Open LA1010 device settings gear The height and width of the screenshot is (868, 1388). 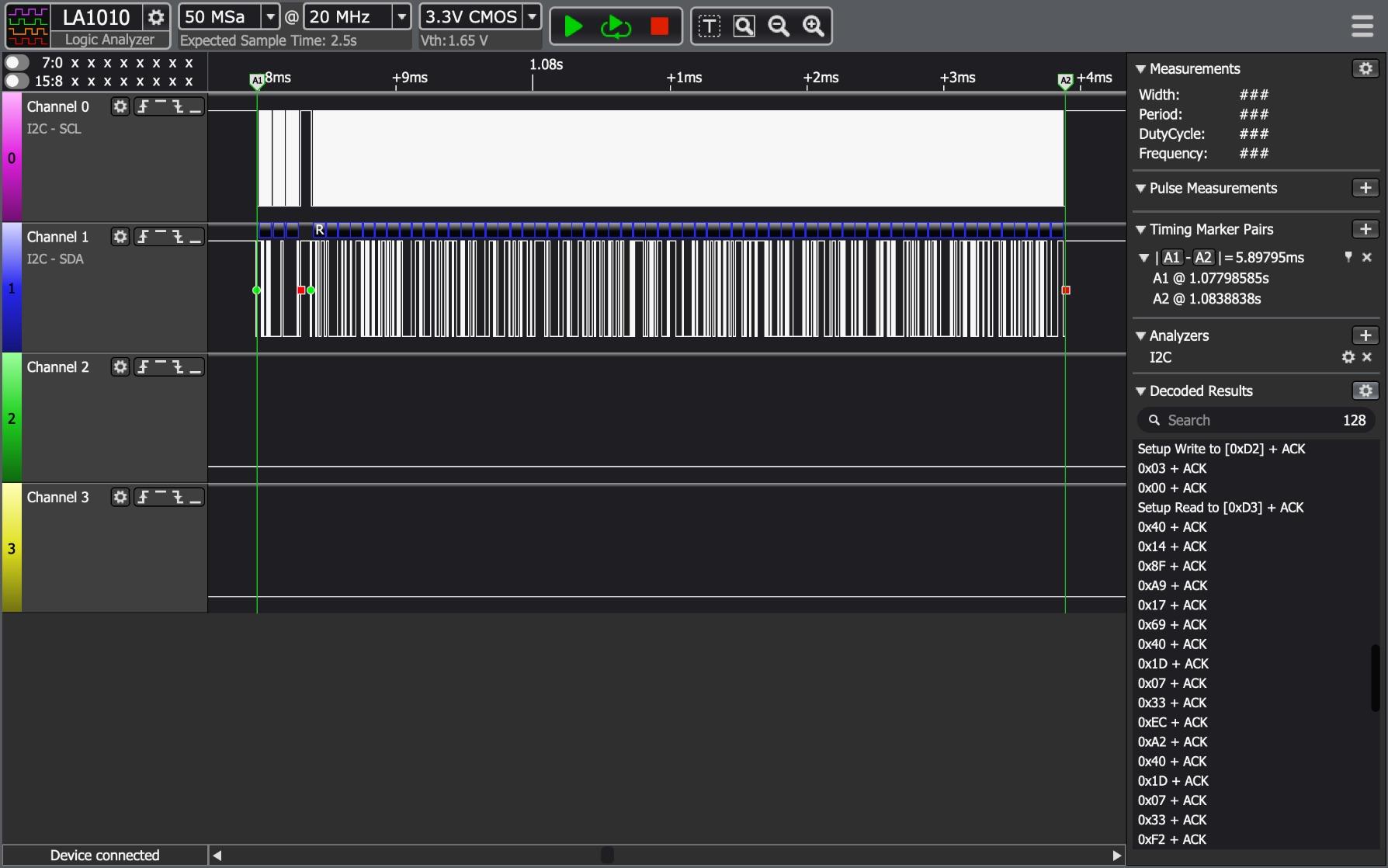pos(156,17)
